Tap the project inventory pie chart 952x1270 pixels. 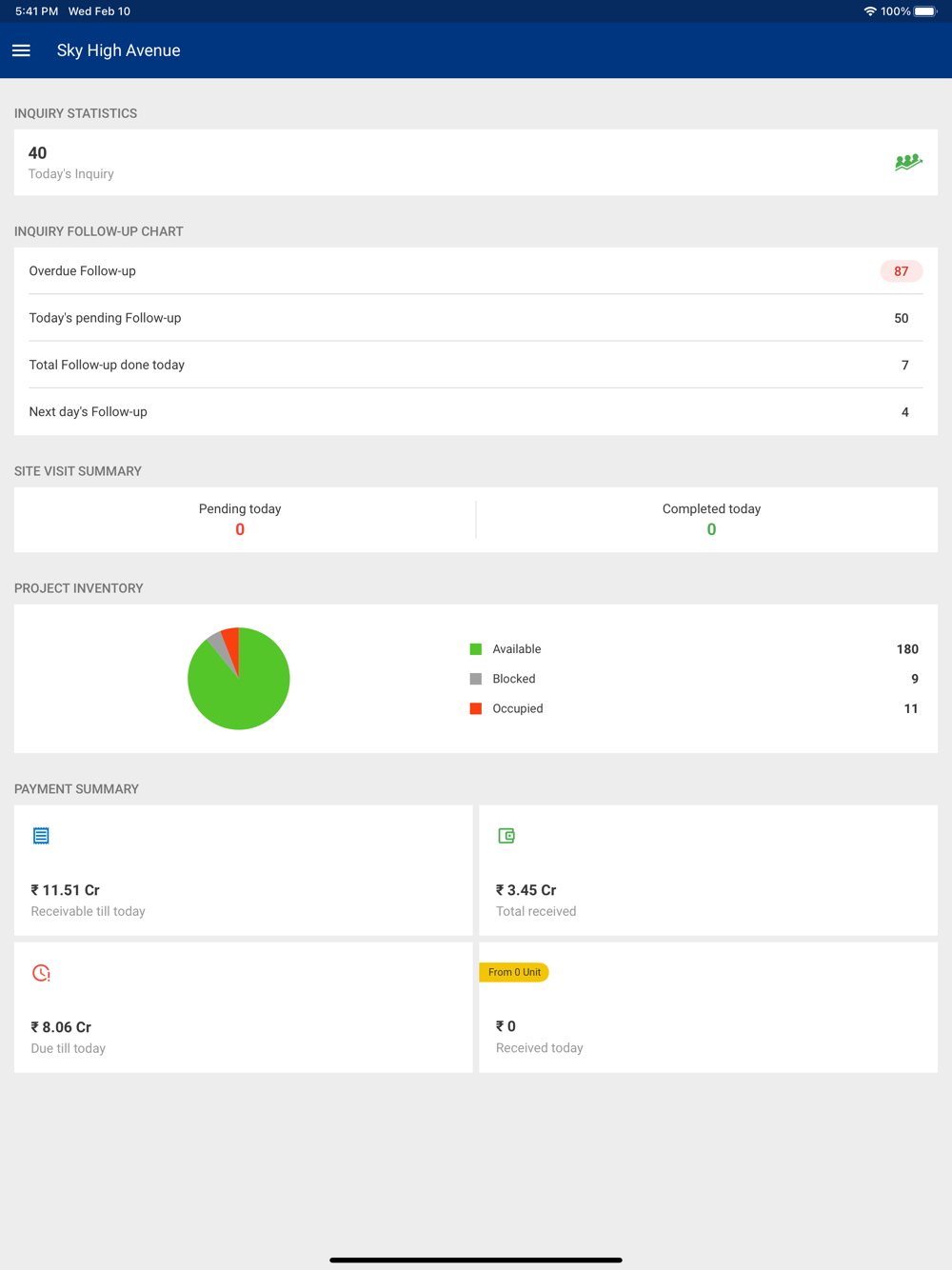tap(239, 679)
